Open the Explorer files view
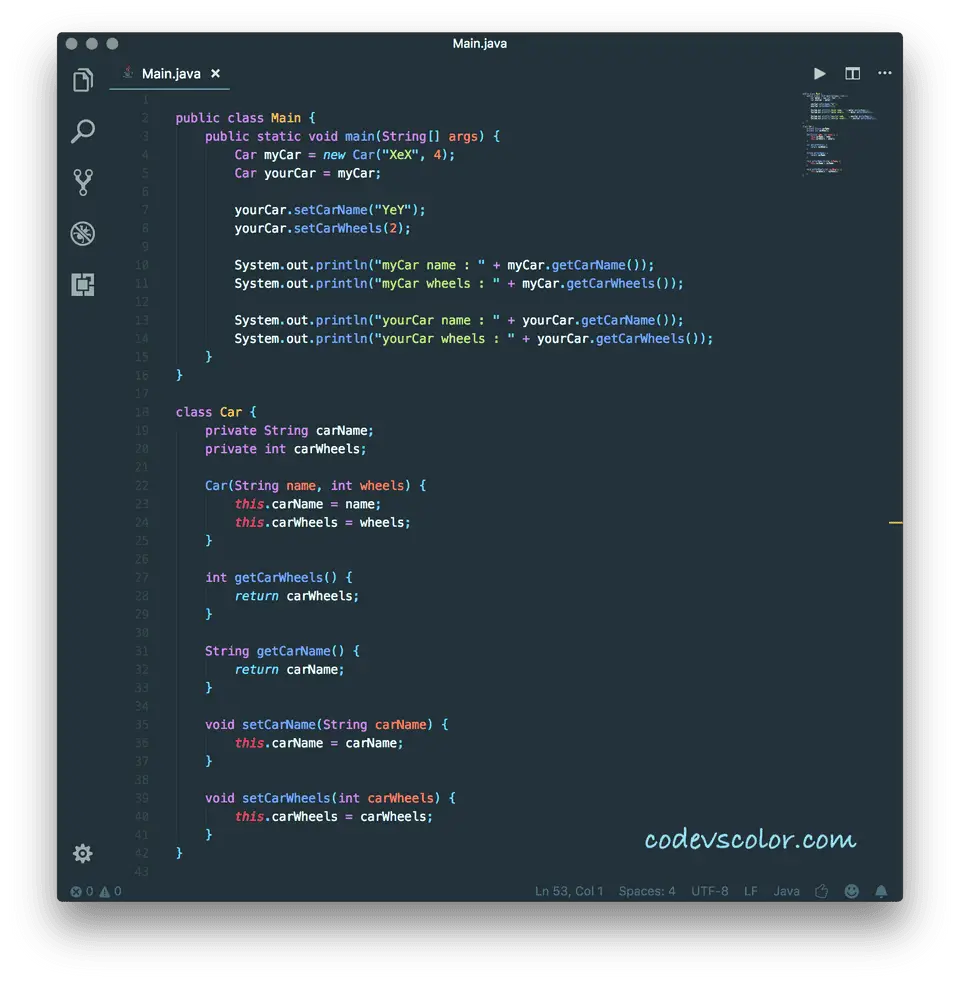 pyautogui.click(x=83, y=80)
